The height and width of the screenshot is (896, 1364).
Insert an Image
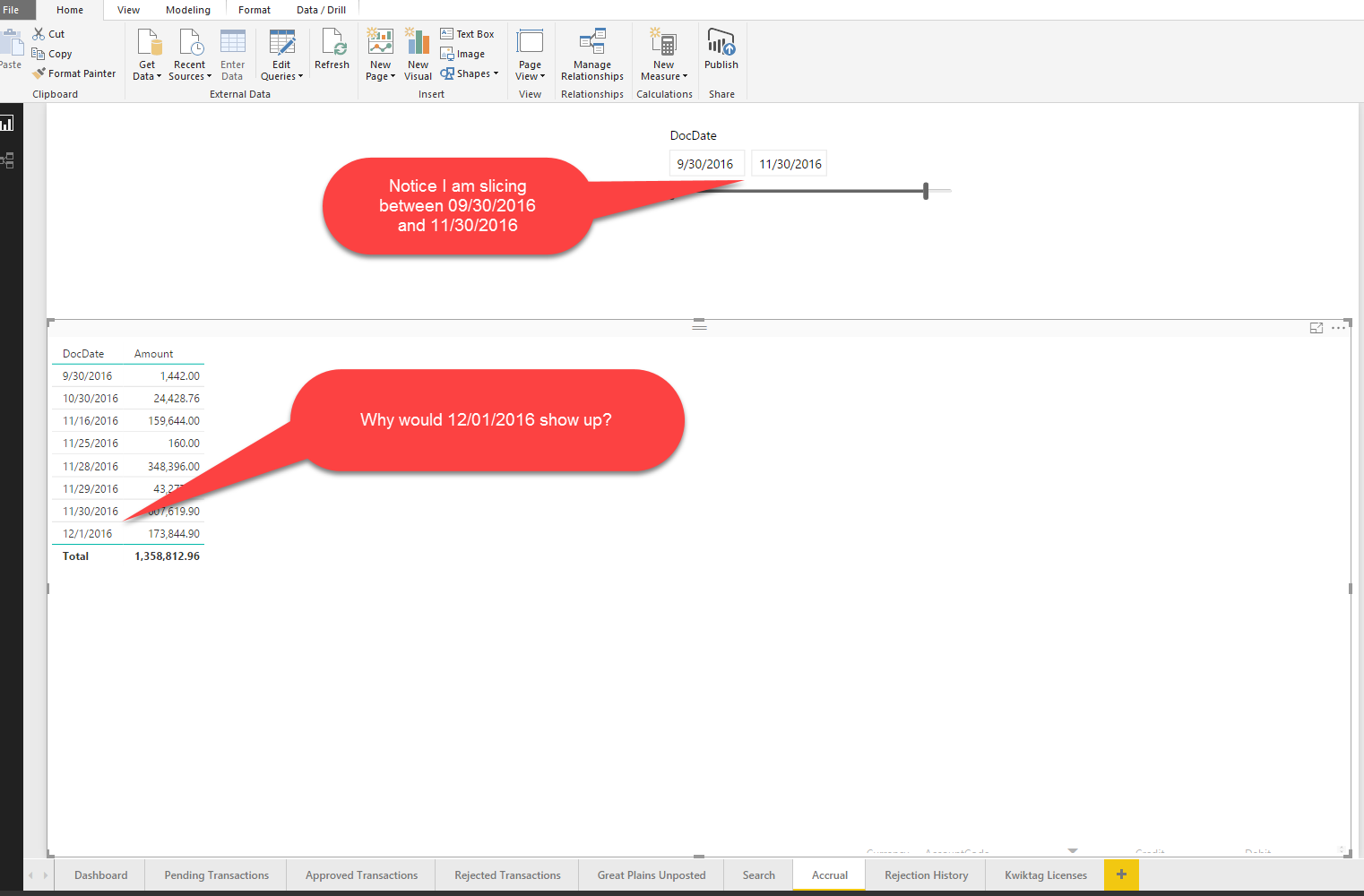pyautogui.click(x=462, y=54)
